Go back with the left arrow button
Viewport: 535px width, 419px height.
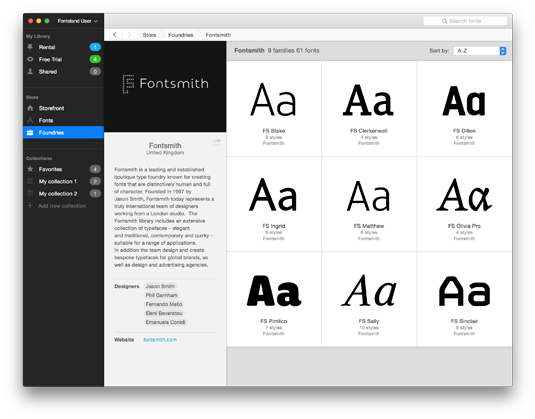(115, 34)
